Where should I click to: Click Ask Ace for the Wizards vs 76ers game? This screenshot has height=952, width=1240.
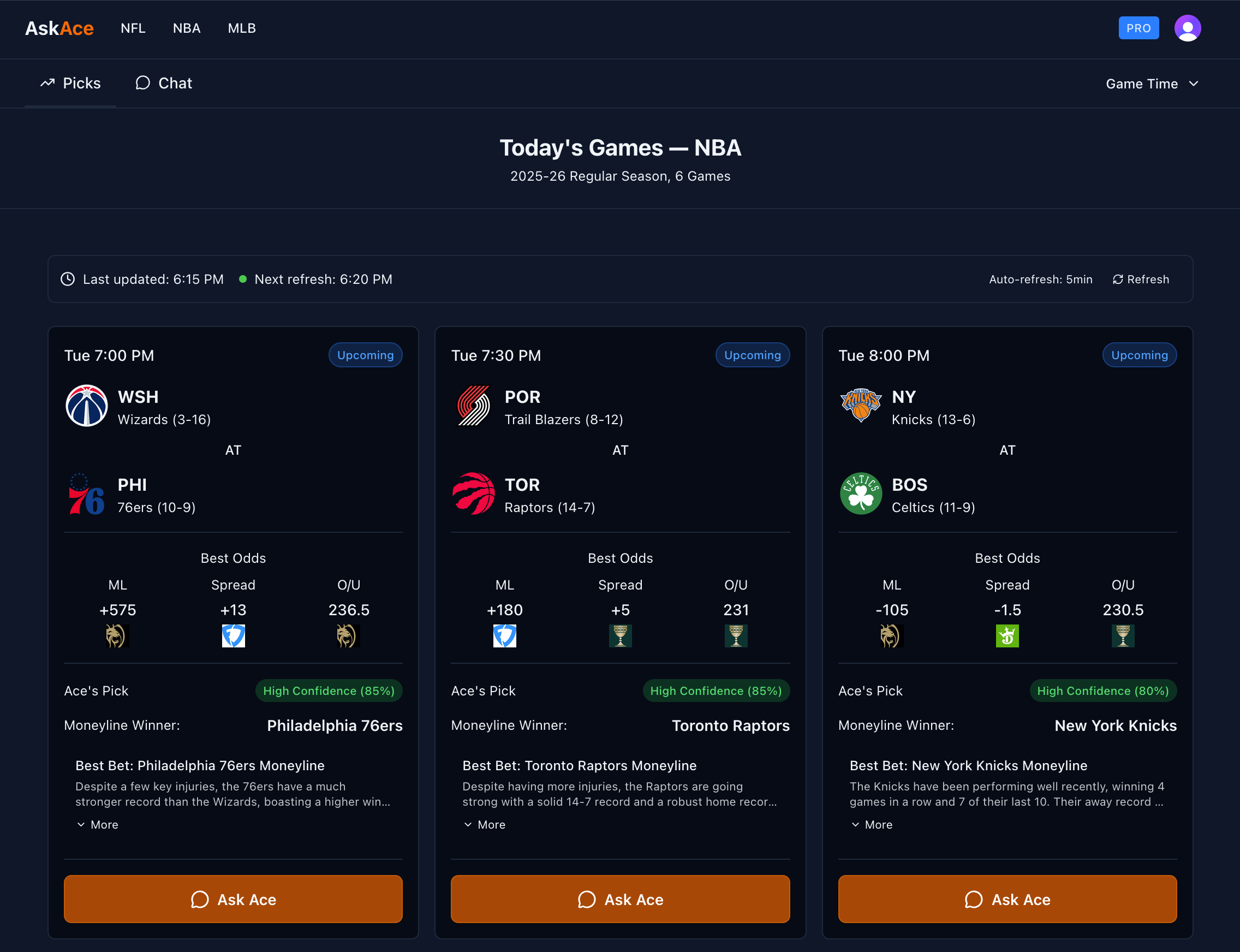point(233,899)
